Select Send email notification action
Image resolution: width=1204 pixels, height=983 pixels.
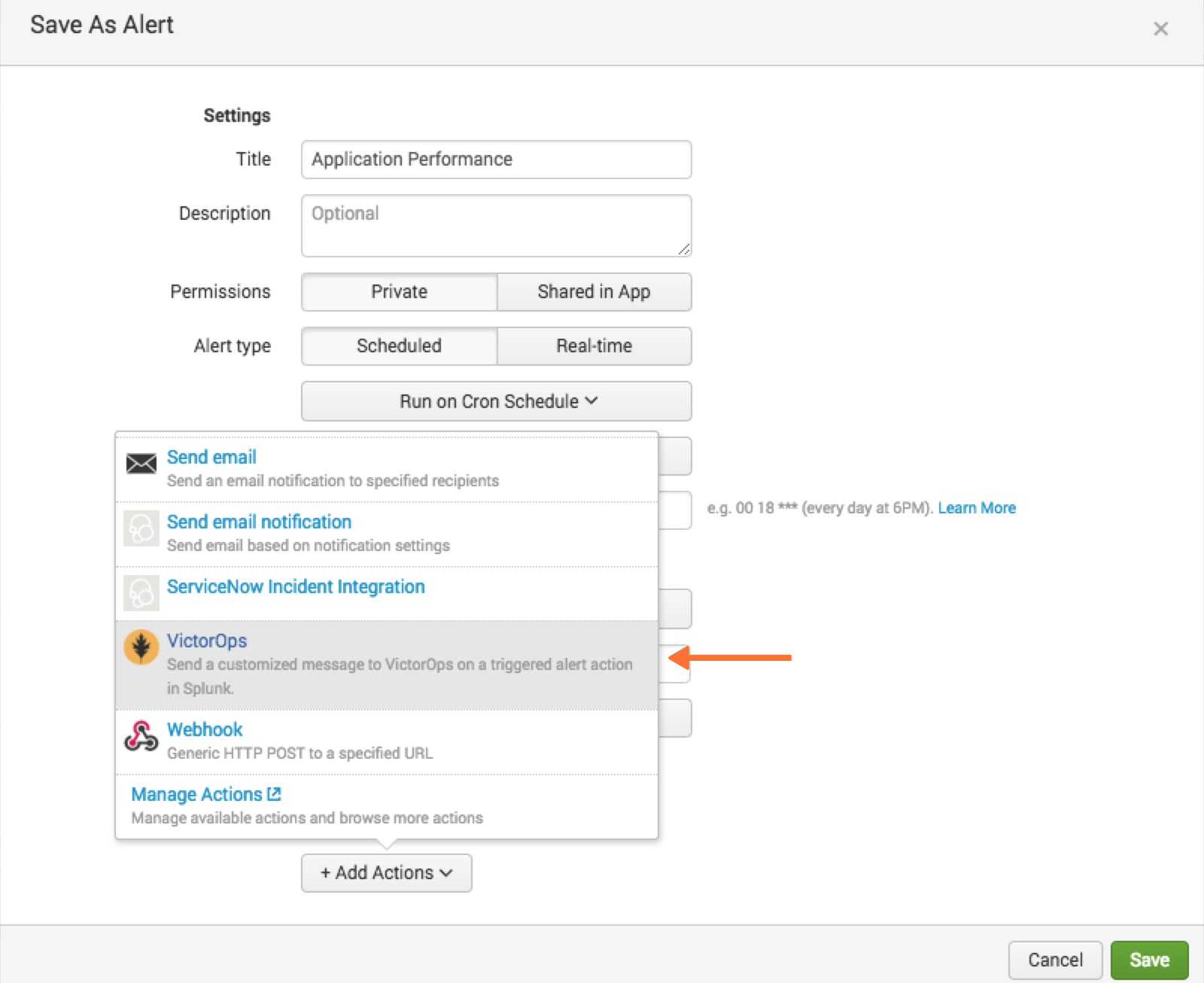coord(387,534)
